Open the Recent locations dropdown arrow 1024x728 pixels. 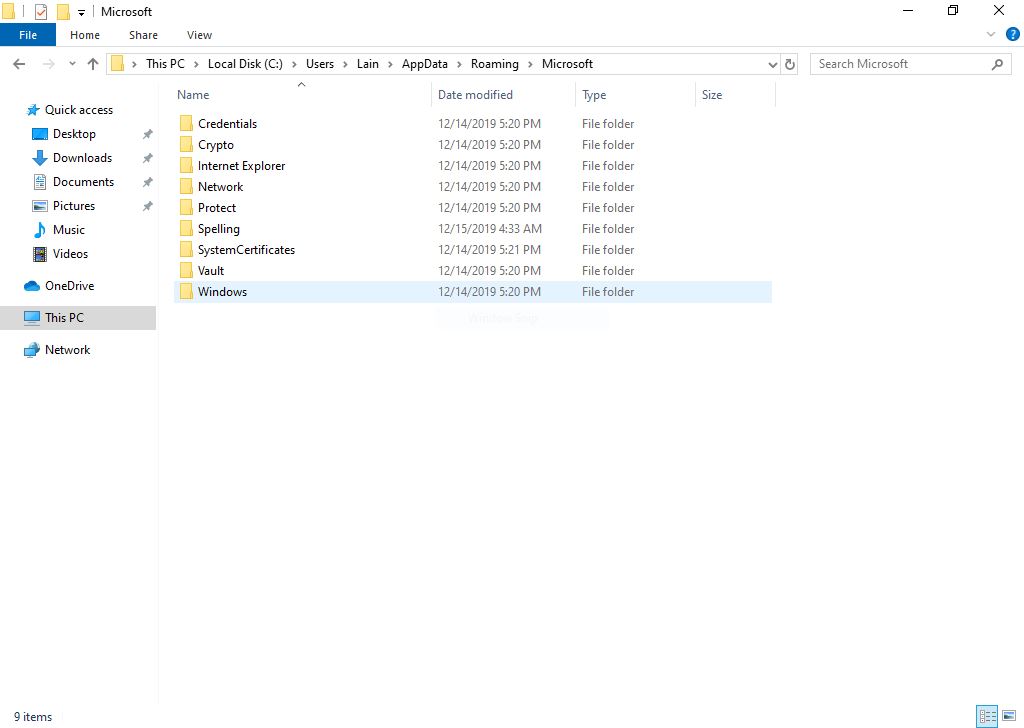[x=72, y=64]
